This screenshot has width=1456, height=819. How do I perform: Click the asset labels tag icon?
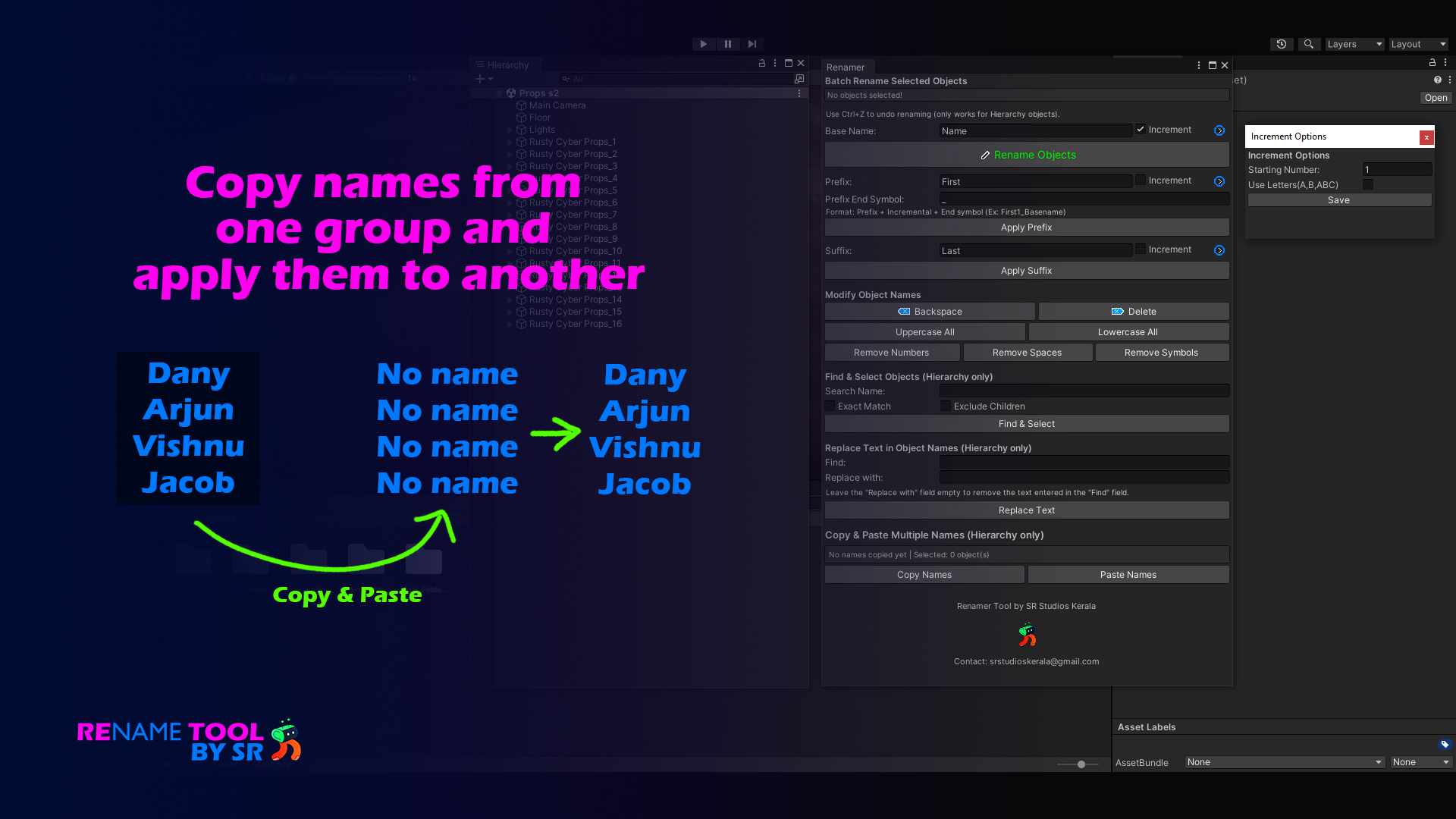[x=1445, y=745]
